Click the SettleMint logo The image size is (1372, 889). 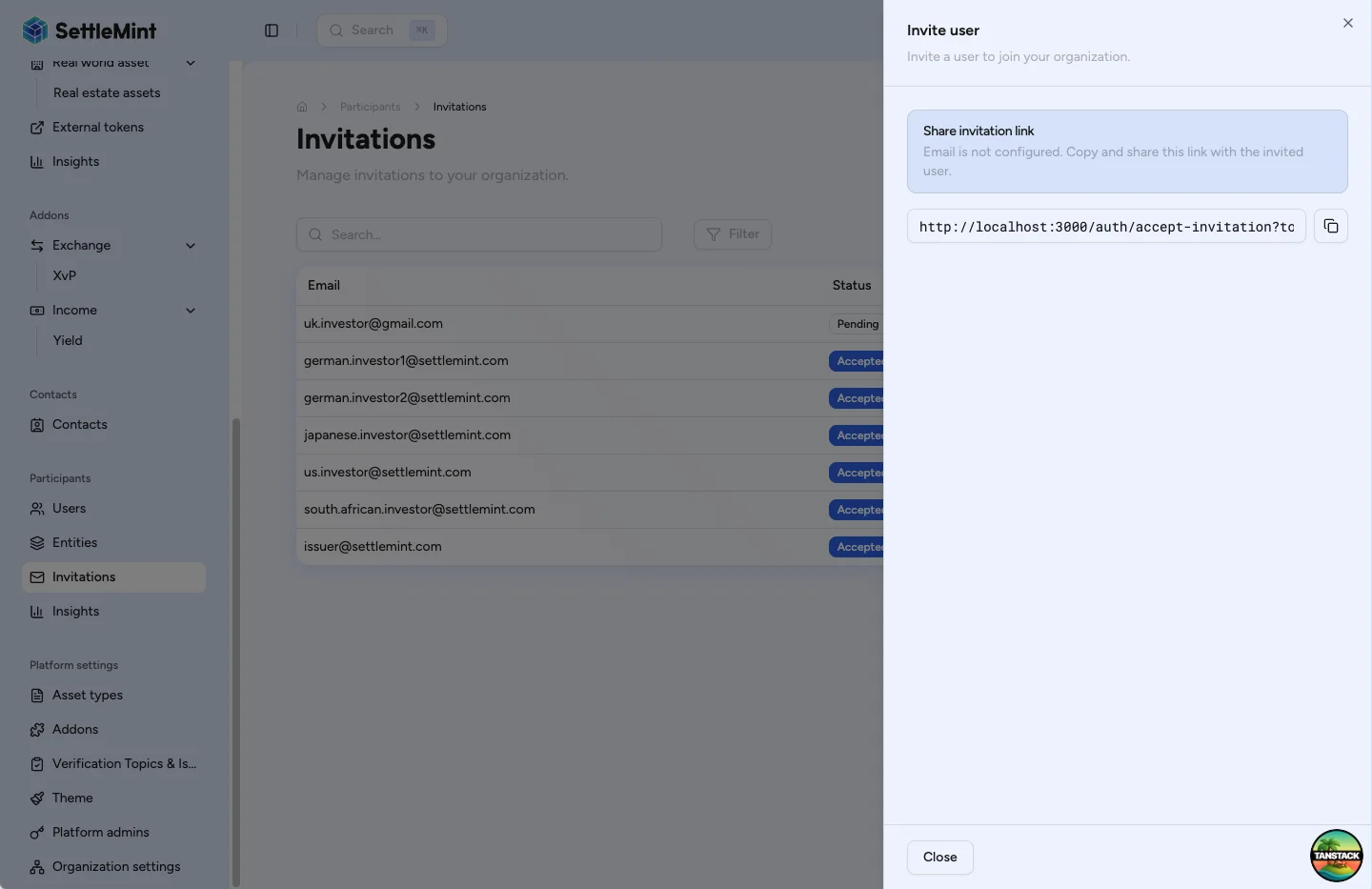coord(89,30)
